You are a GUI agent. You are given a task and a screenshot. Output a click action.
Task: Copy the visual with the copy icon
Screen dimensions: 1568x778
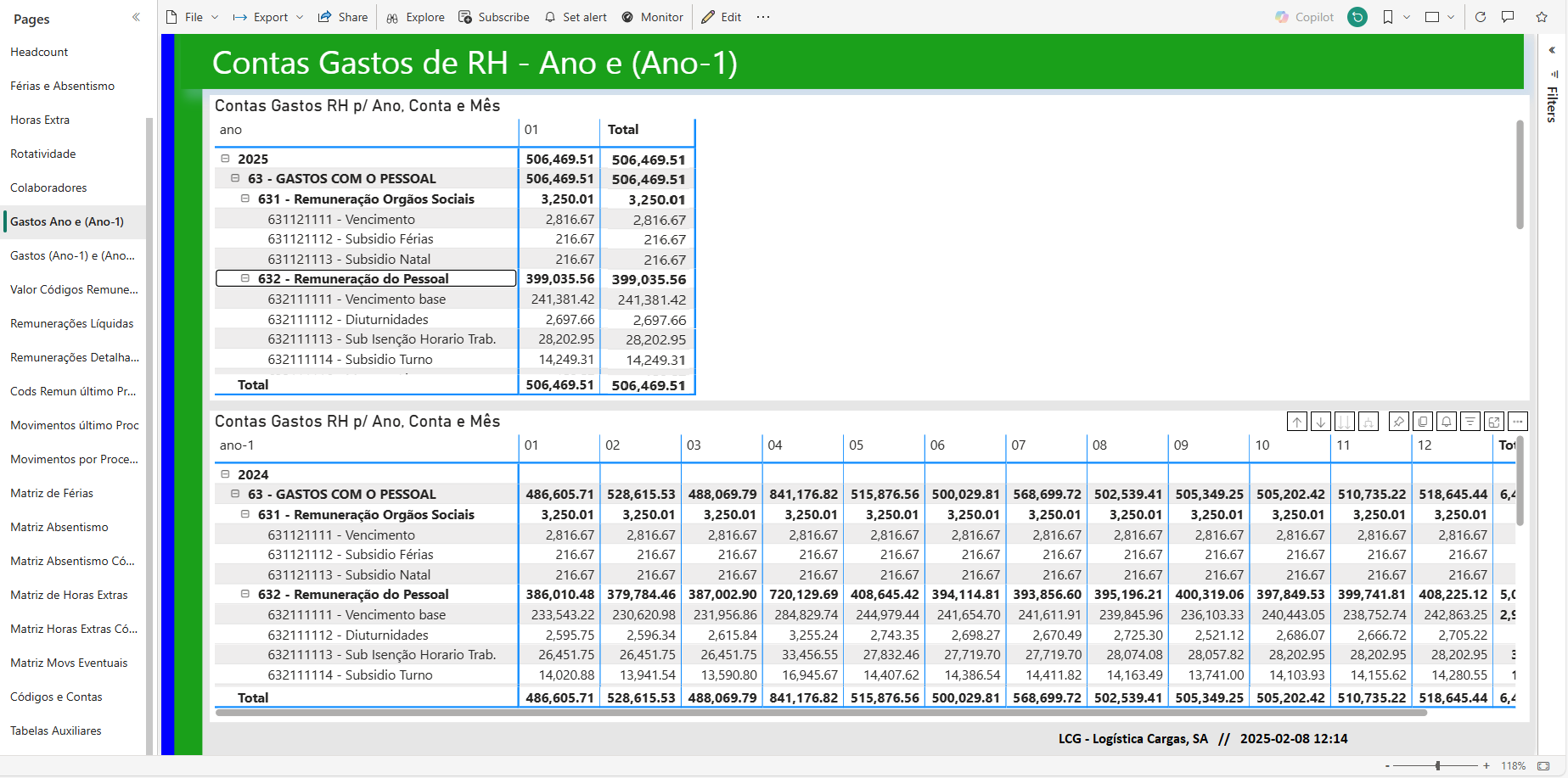point(1423,422)
